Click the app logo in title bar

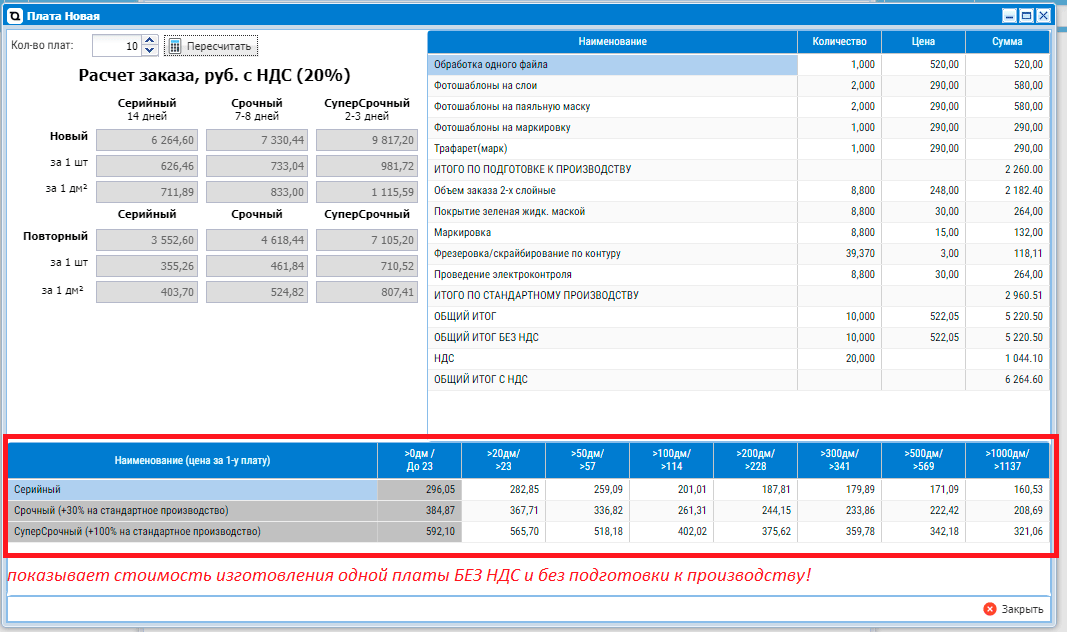pos(14,16)
